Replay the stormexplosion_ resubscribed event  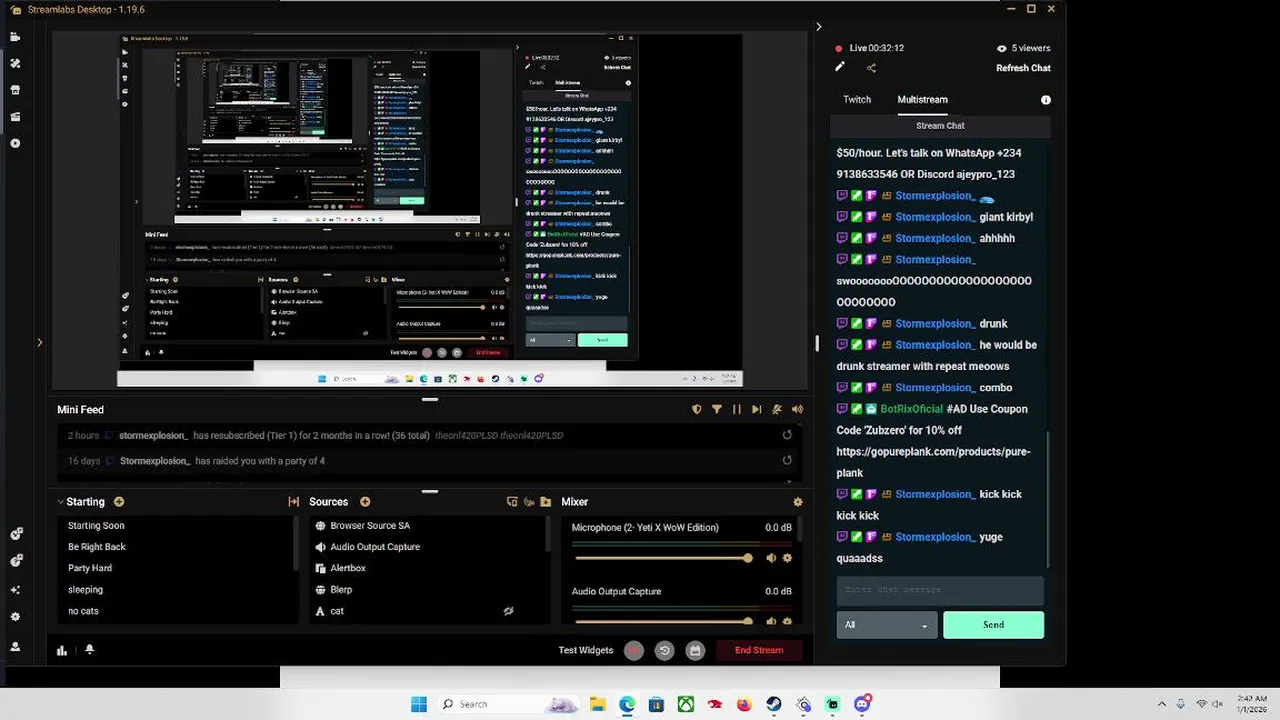[787, 435]
